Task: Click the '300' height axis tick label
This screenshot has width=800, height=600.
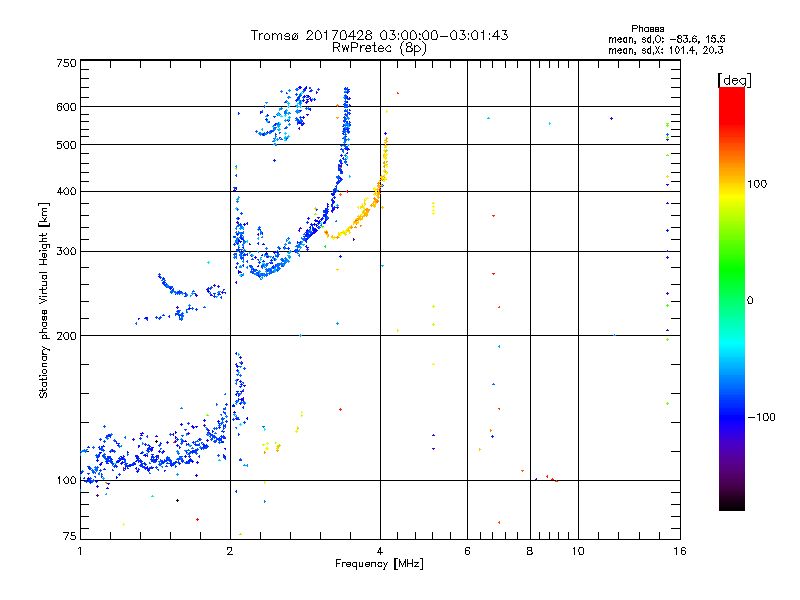Action: click(66, 251)
